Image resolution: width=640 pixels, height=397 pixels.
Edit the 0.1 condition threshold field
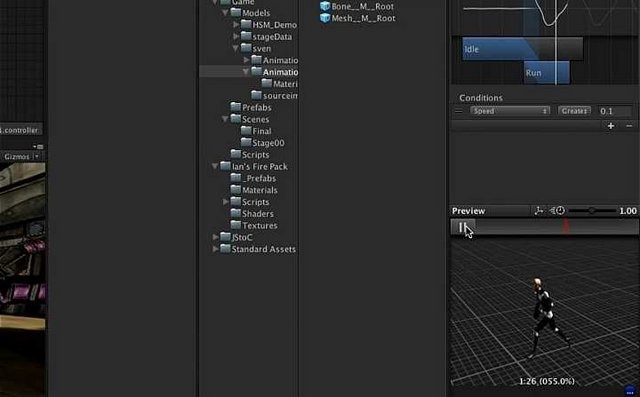coord(615,111)
